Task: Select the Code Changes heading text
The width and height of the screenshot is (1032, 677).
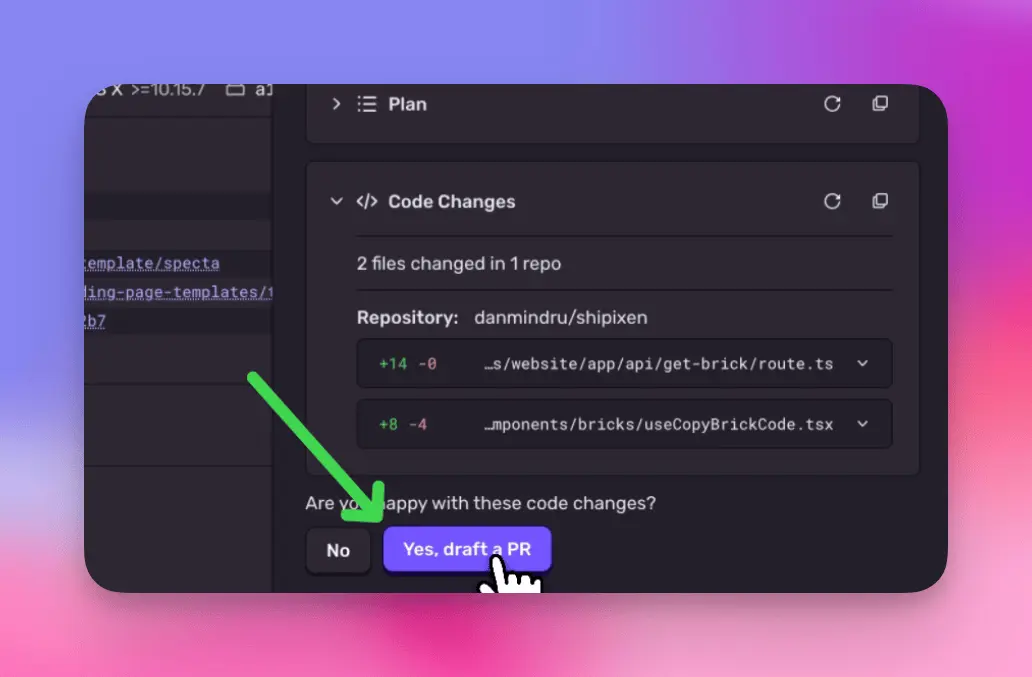Action: coord(452,201)
